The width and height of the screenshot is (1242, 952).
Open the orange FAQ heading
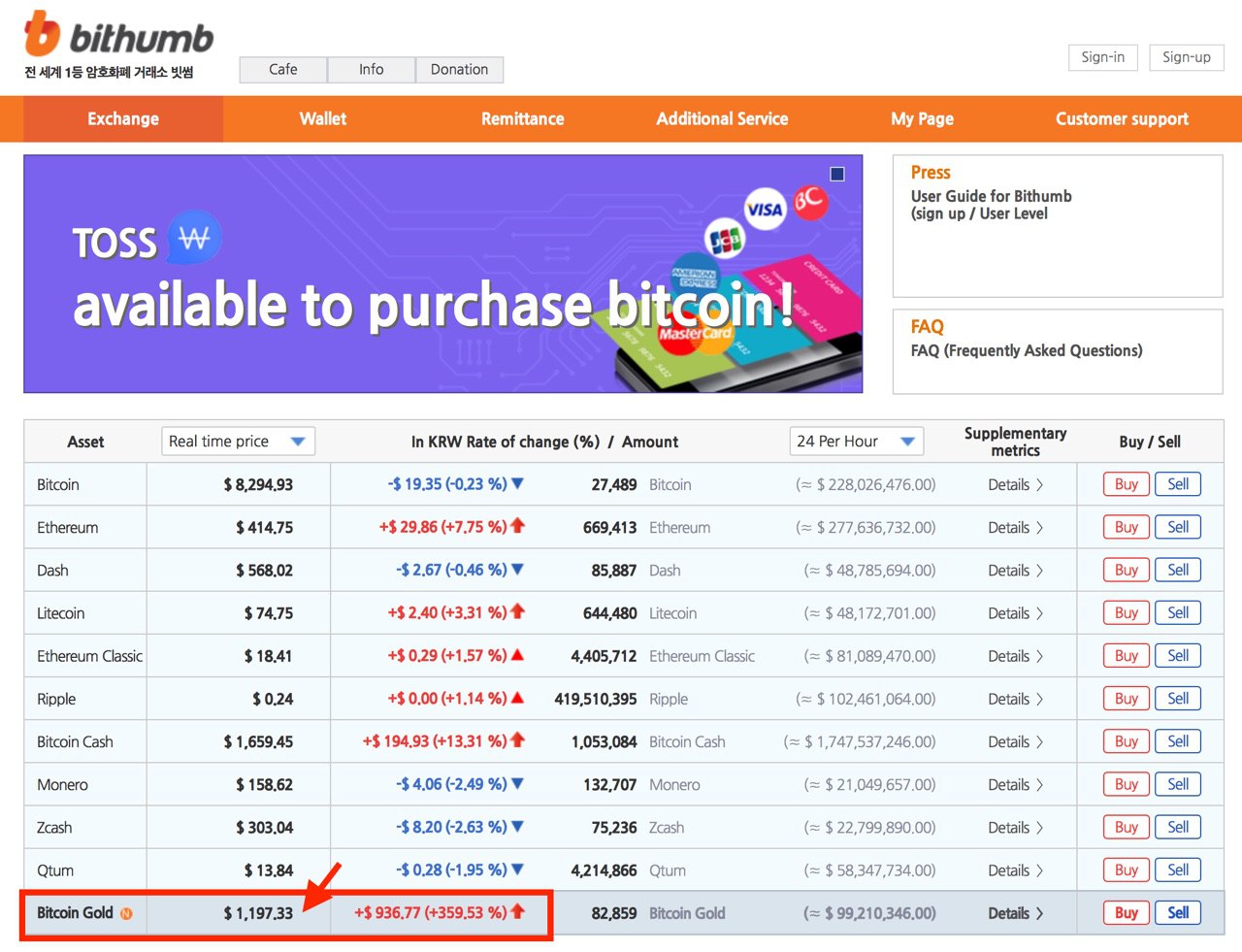coord(927,327)
